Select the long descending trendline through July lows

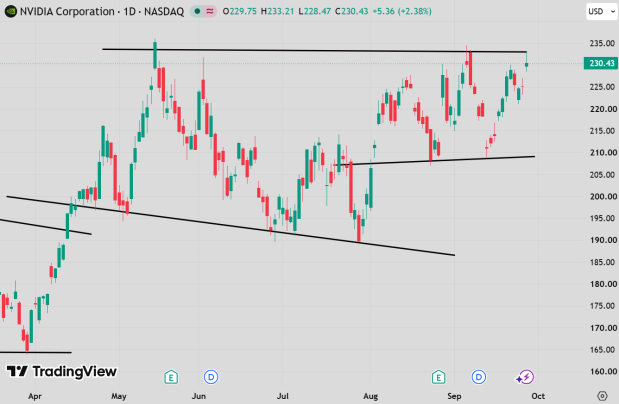click(x=231, y=225)
